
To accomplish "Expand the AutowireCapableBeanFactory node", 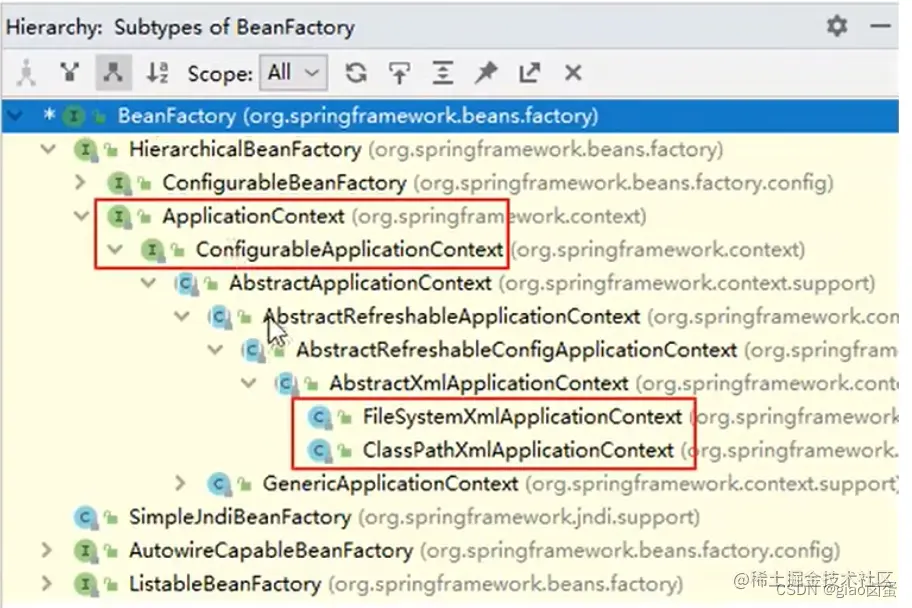I will tap(47, 550).
